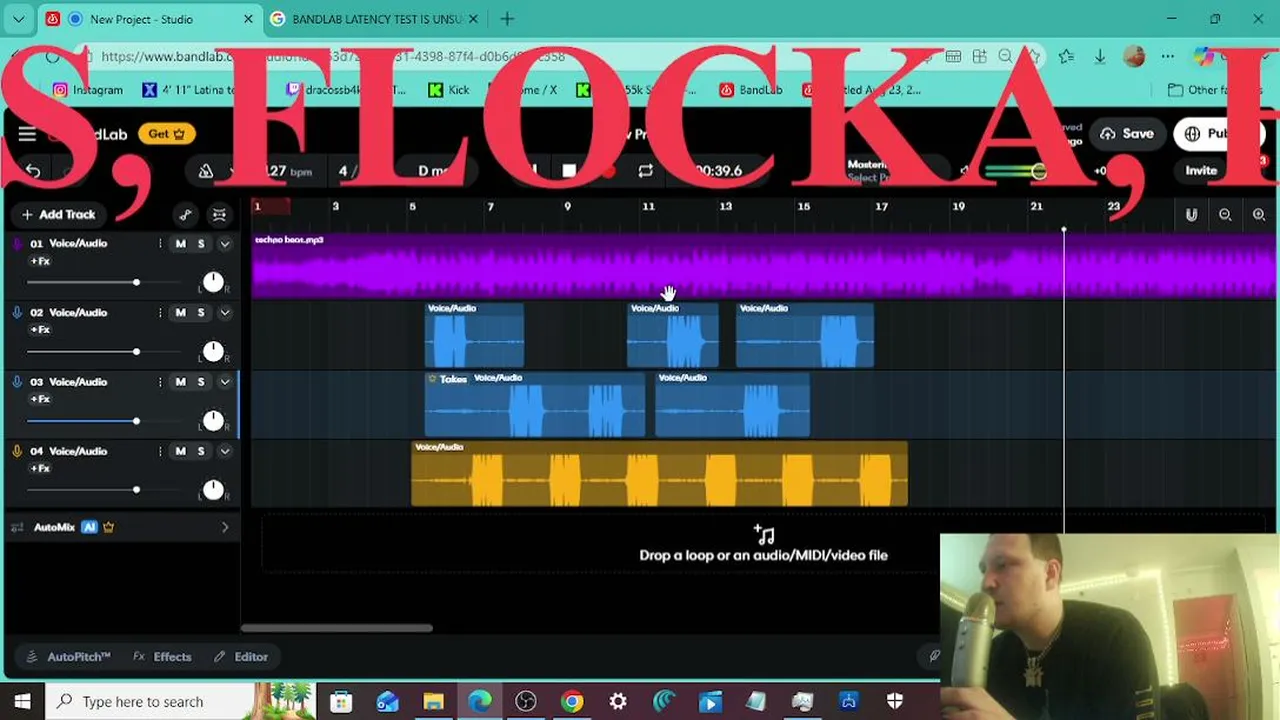Open the Windows Start menu
This screenshot has height=720, width=1280.
[22, 702]
